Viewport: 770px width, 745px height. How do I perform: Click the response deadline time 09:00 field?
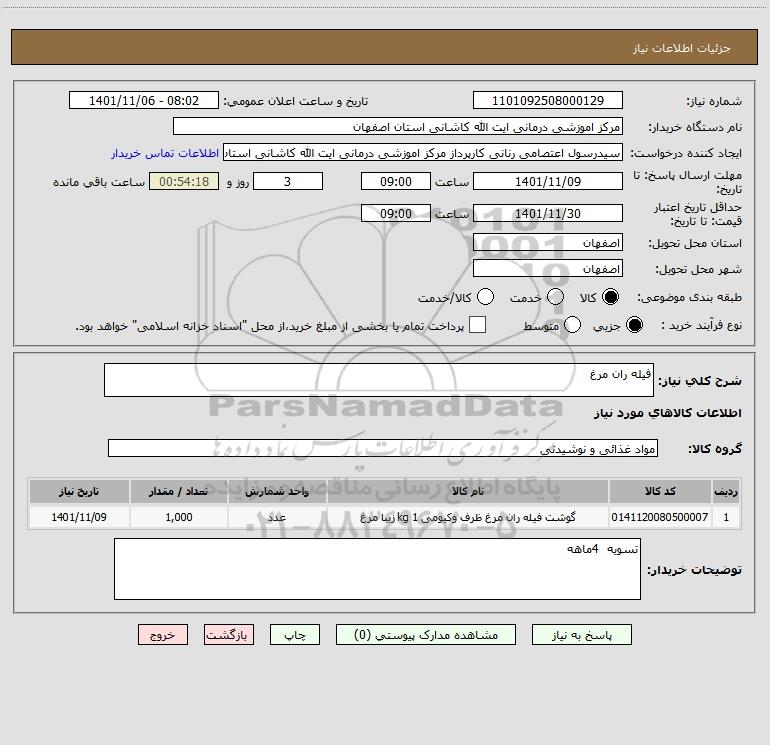point(396,181)
